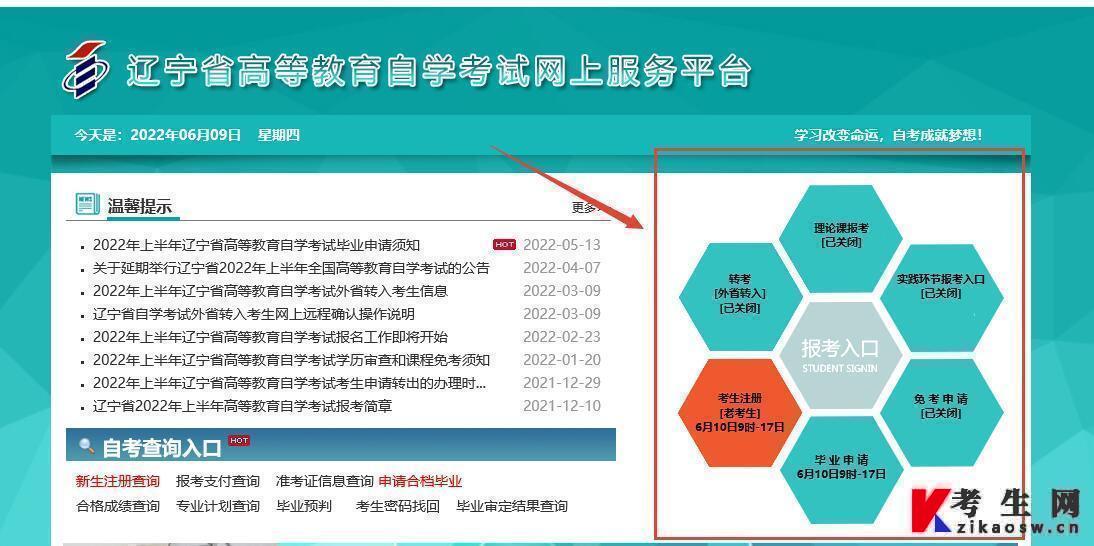Viewport: 1094px width, 546px height.
Task: Open the orange 考生注册 老考生 hexagon
Action: point(740,413)
